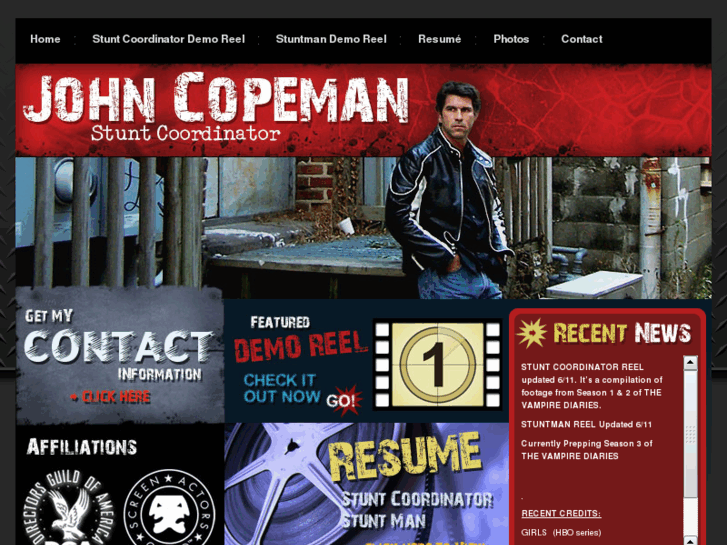The image size is (727, 545).
Task: Click the Directors Guild of America logo
Action: tap(70, 508)
